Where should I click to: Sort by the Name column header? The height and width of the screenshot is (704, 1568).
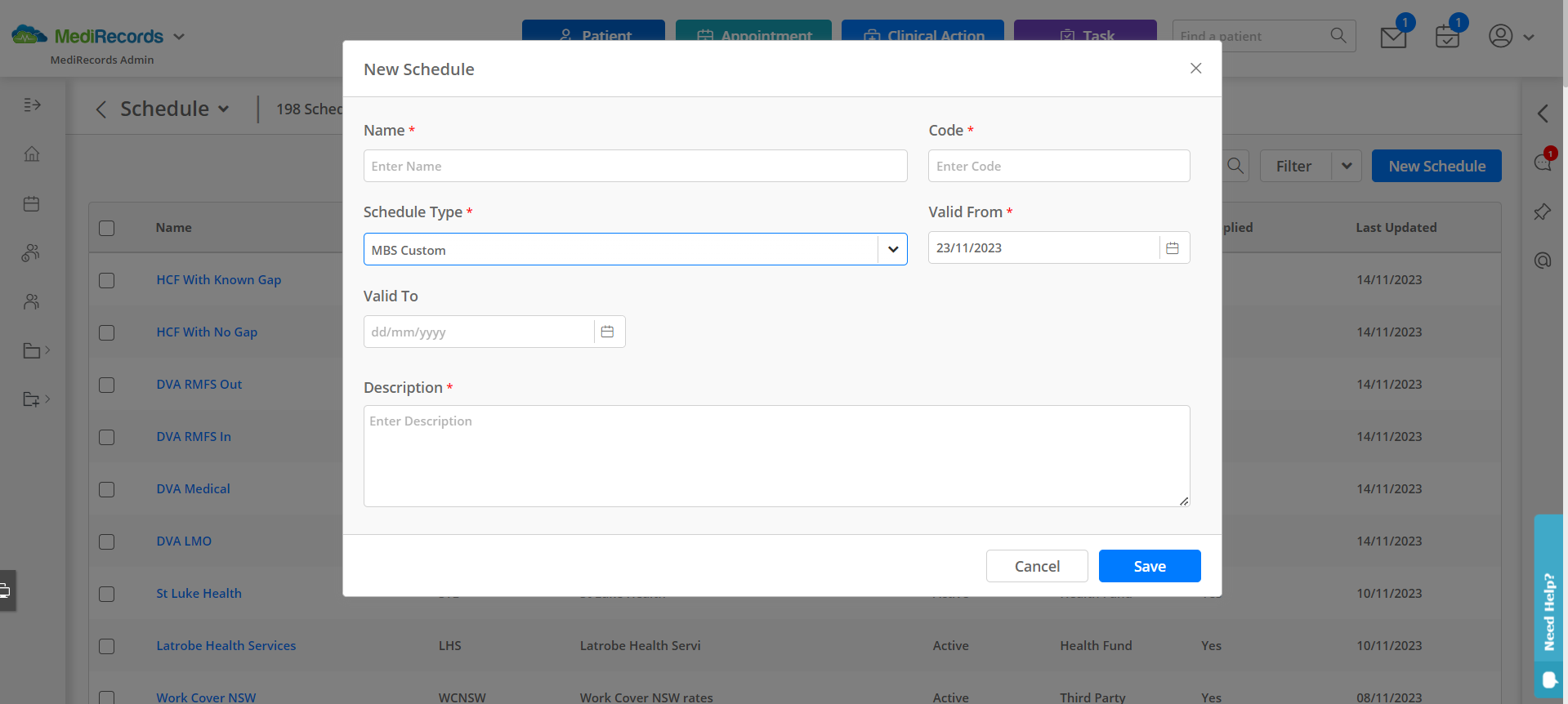coord(173,227)
